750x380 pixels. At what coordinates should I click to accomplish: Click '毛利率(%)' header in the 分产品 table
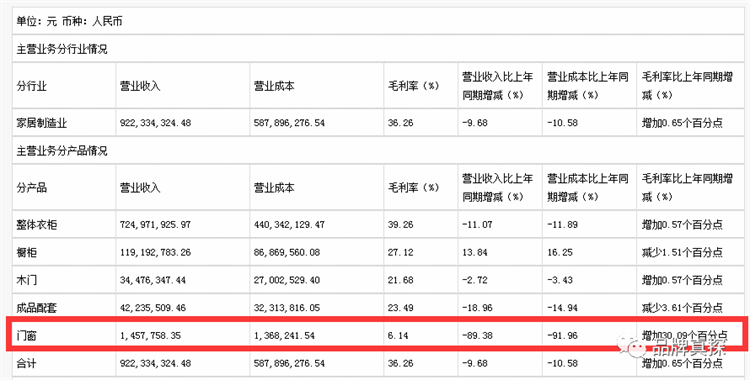(413, 188)
